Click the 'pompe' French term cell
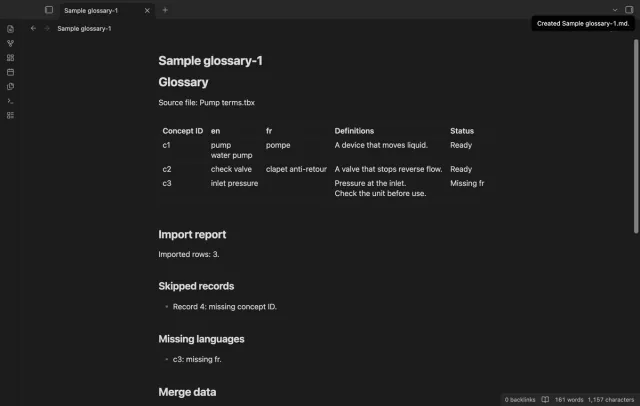The image size is (640, 406). [278, 145]
